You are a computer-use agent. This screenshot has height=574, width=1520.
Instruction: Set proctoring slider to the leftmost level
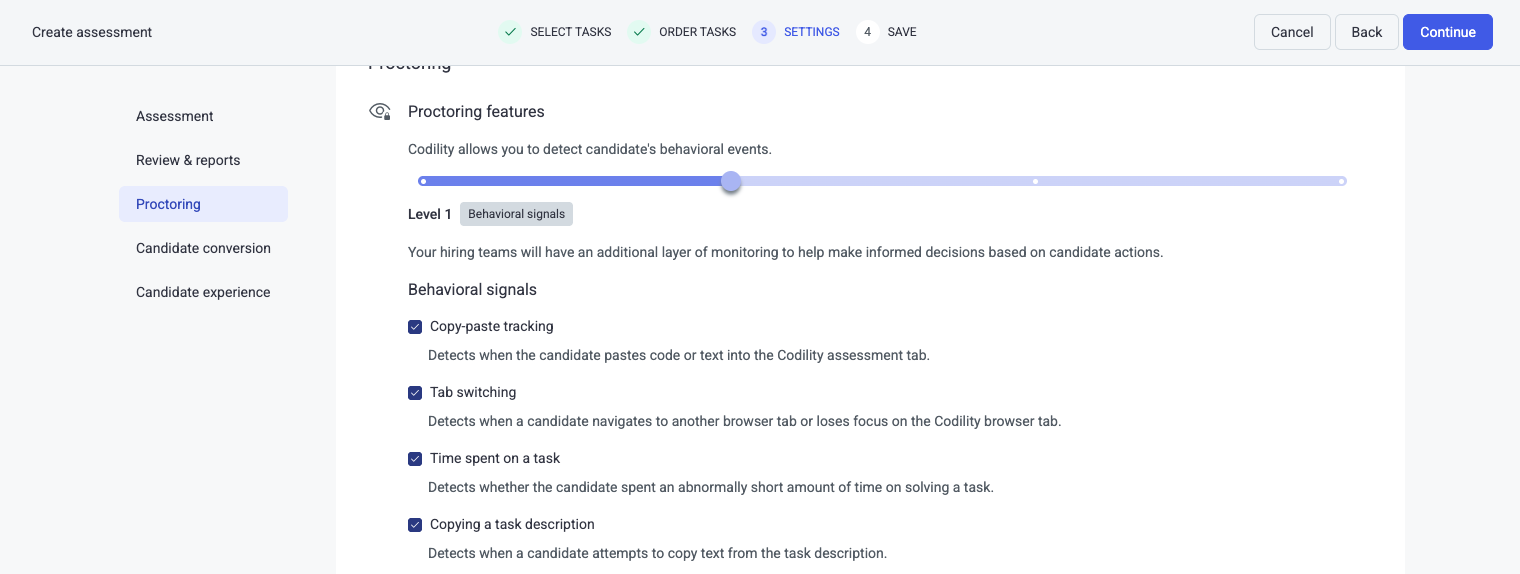[x=423, y=182]
